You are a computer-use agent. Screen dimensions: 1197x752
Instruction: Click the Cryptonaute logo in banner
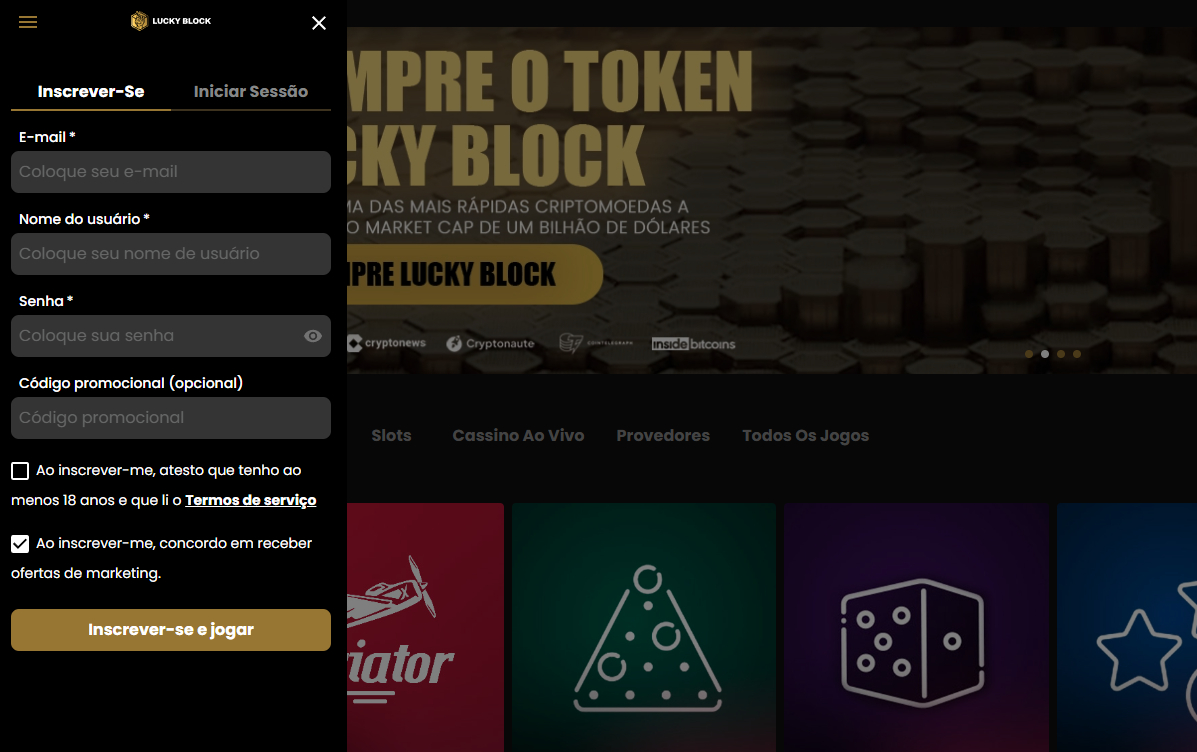tap(490, 344)
